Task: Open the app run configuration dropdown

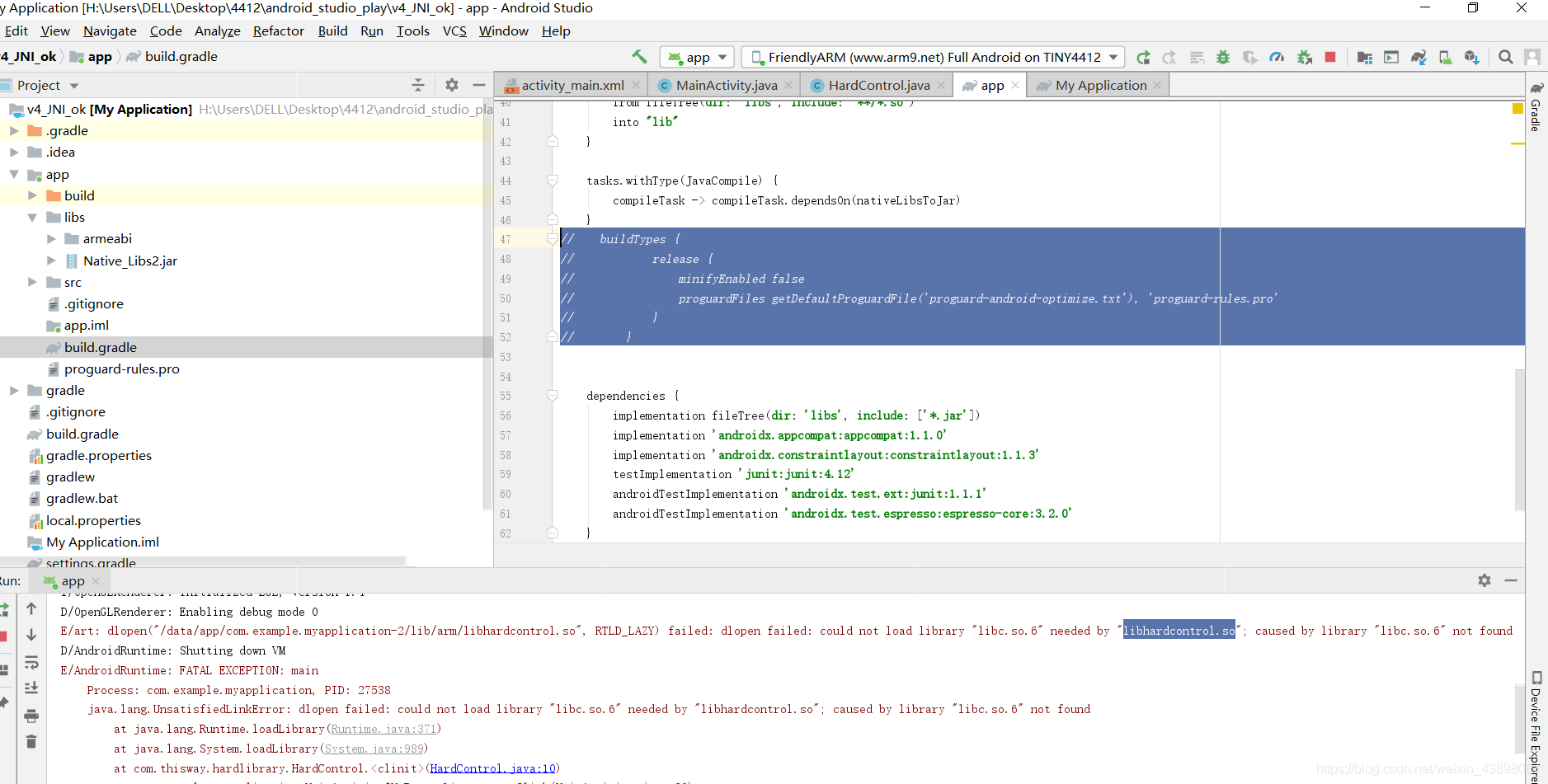Action: (697, 57)
